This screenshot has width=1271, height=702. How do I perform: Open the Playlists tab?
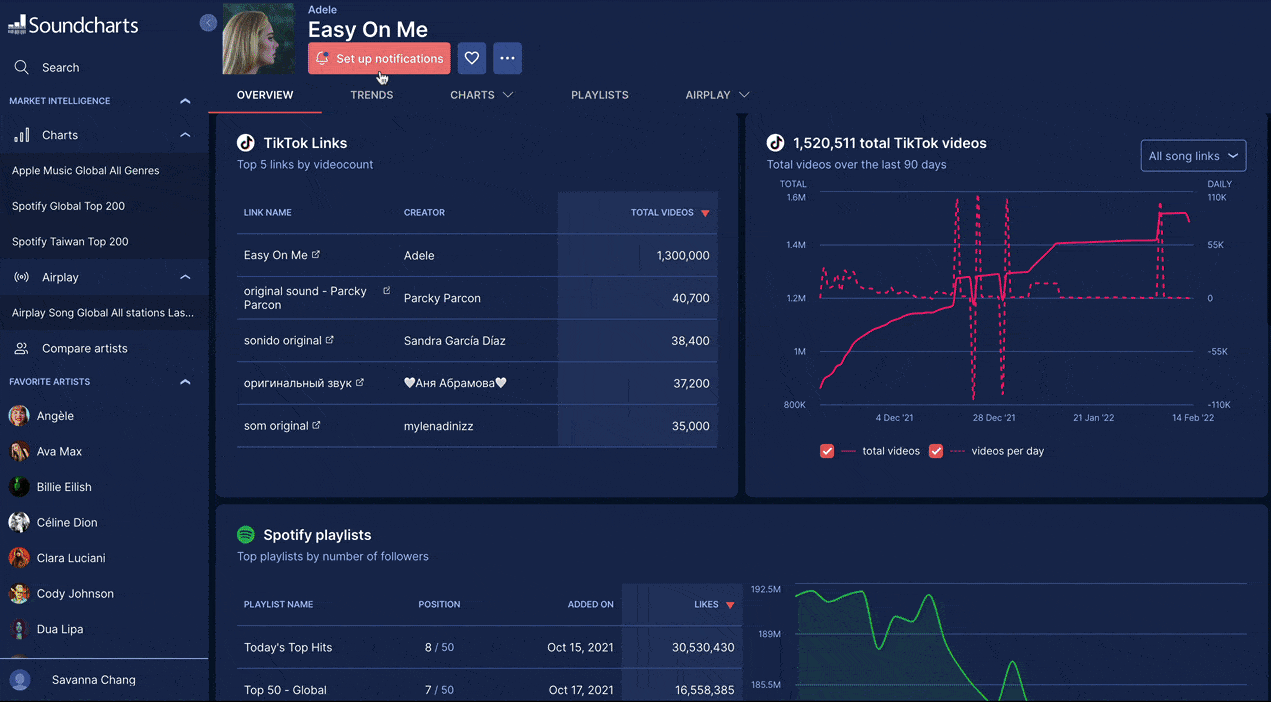click(599, 95)
